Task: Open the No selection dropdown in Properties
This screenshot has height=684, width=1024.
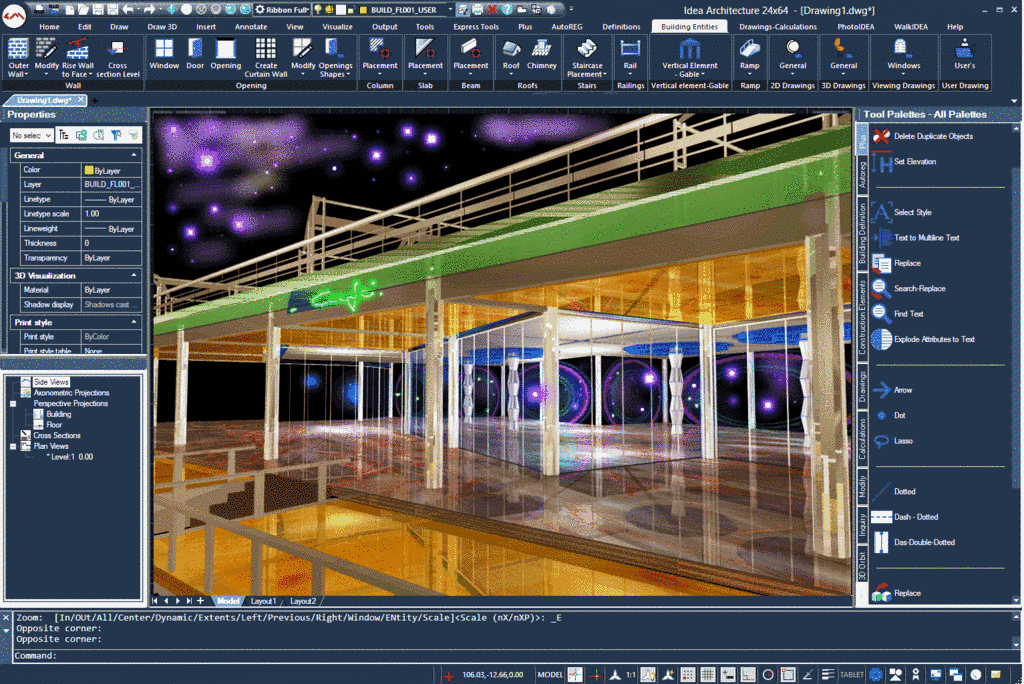Action: [x=31, y=135]
